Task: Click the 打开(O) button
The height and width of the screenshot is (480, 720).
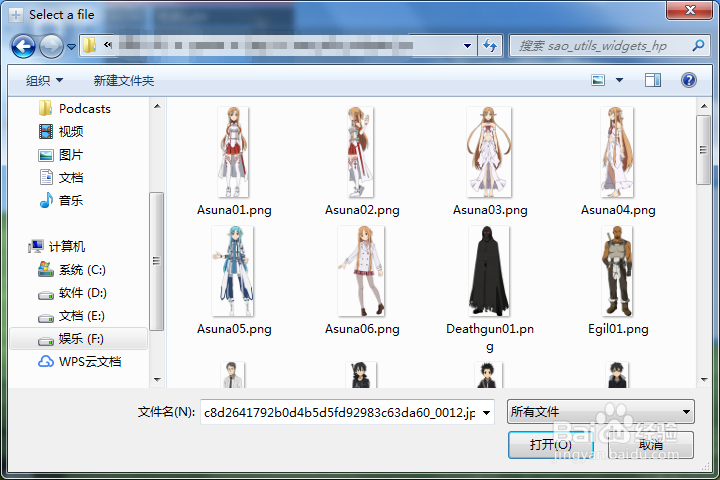Action: [551, 444]
